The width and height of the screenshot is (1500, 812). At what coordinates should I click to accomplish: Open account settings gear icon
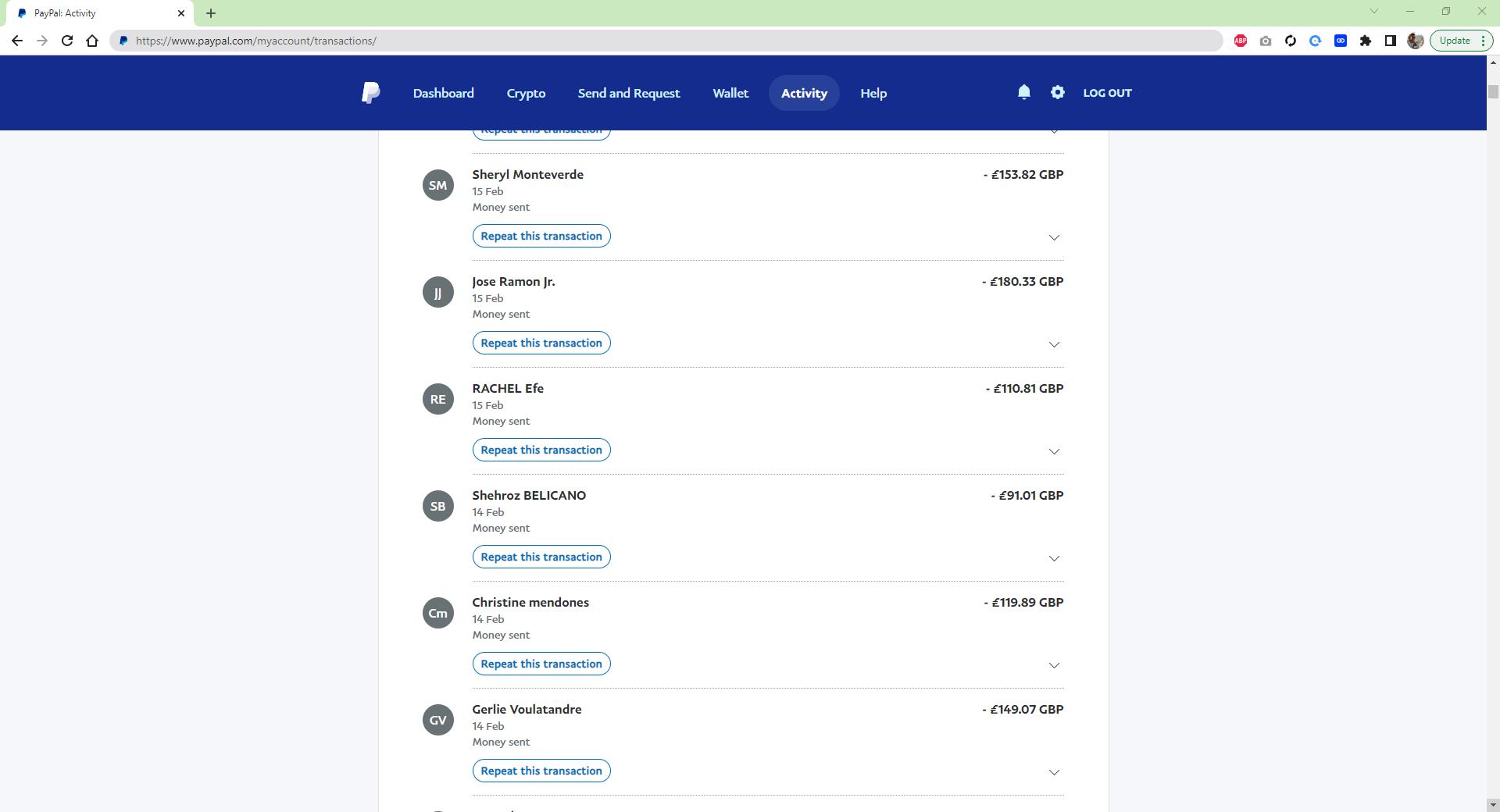click(x=1057, y=92)
